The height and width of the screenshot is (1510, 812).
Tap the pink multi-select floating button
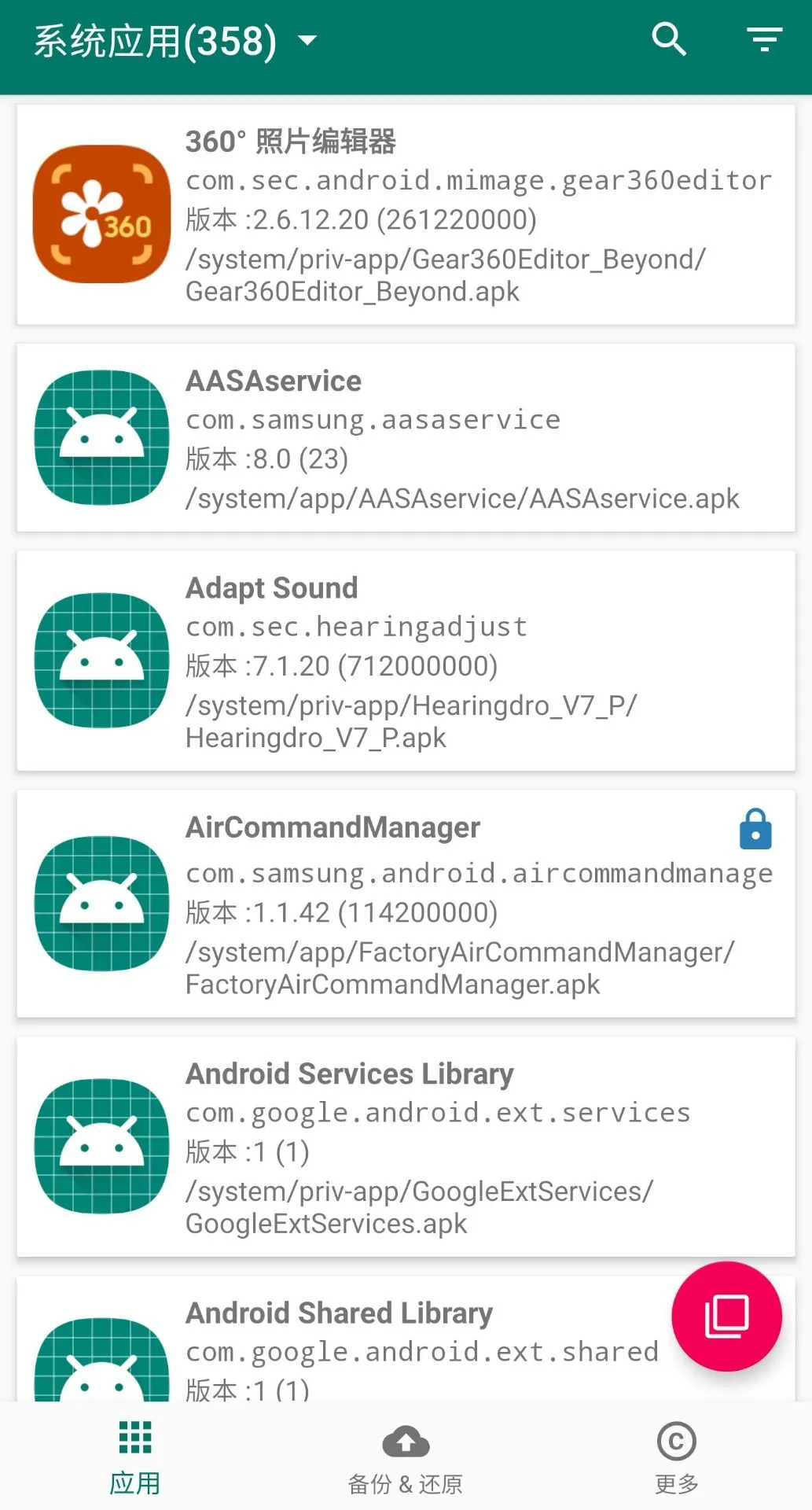(x=726, y=1316)
